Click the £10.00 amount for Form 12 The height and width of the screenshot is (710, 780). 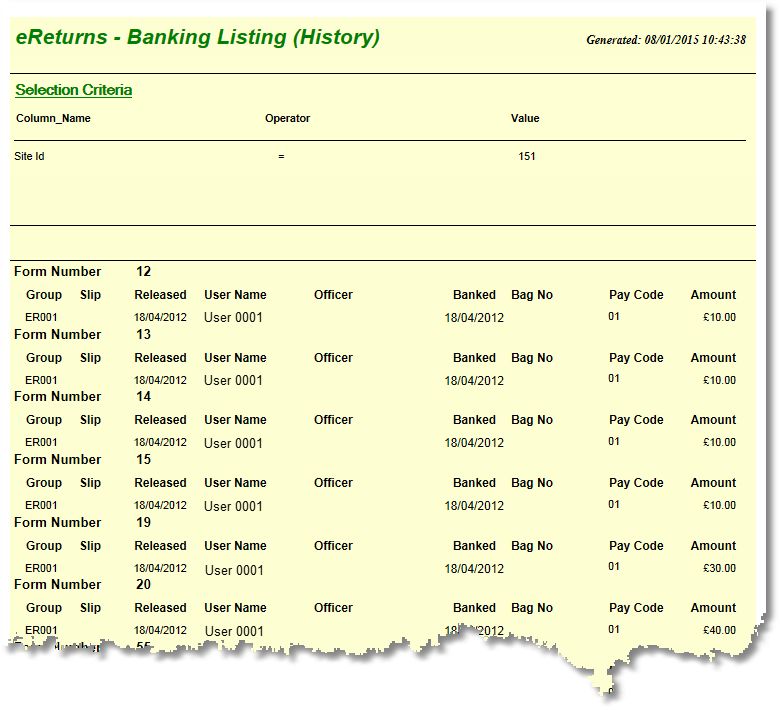[x=719, y=317]
